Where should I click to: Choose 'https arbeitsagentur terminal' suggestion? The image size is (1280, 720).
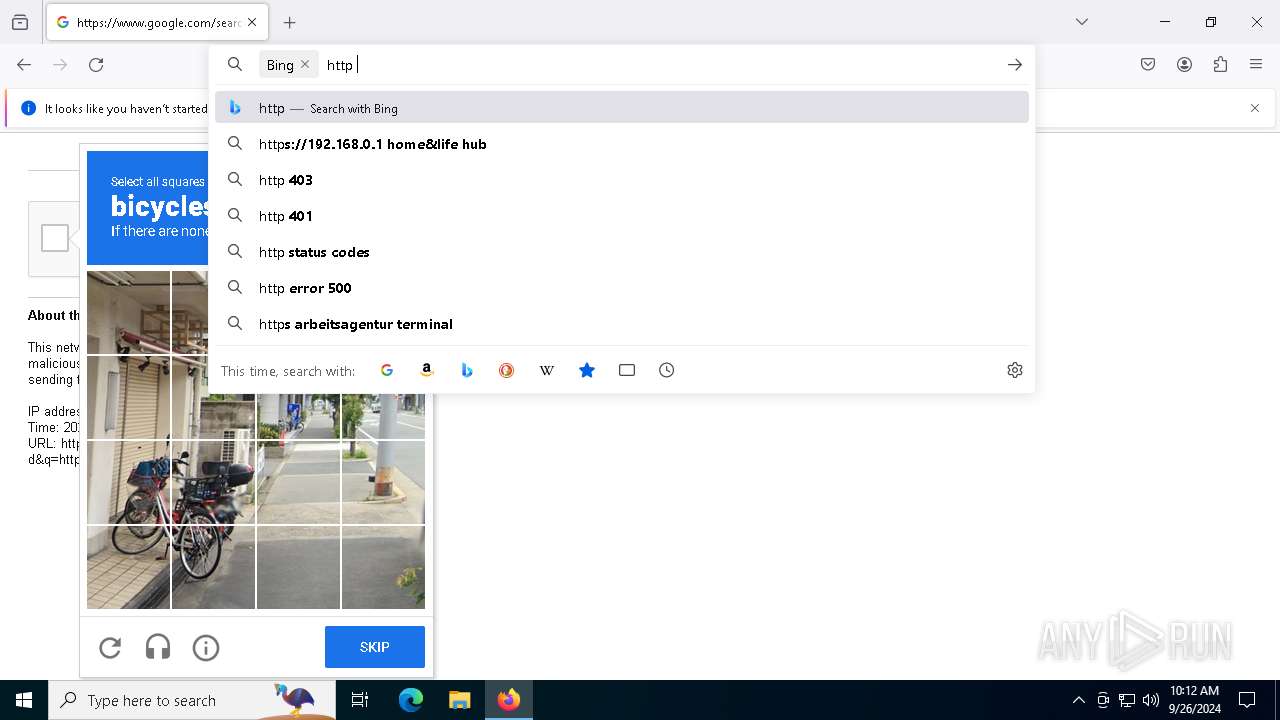(x=622, y=324)
